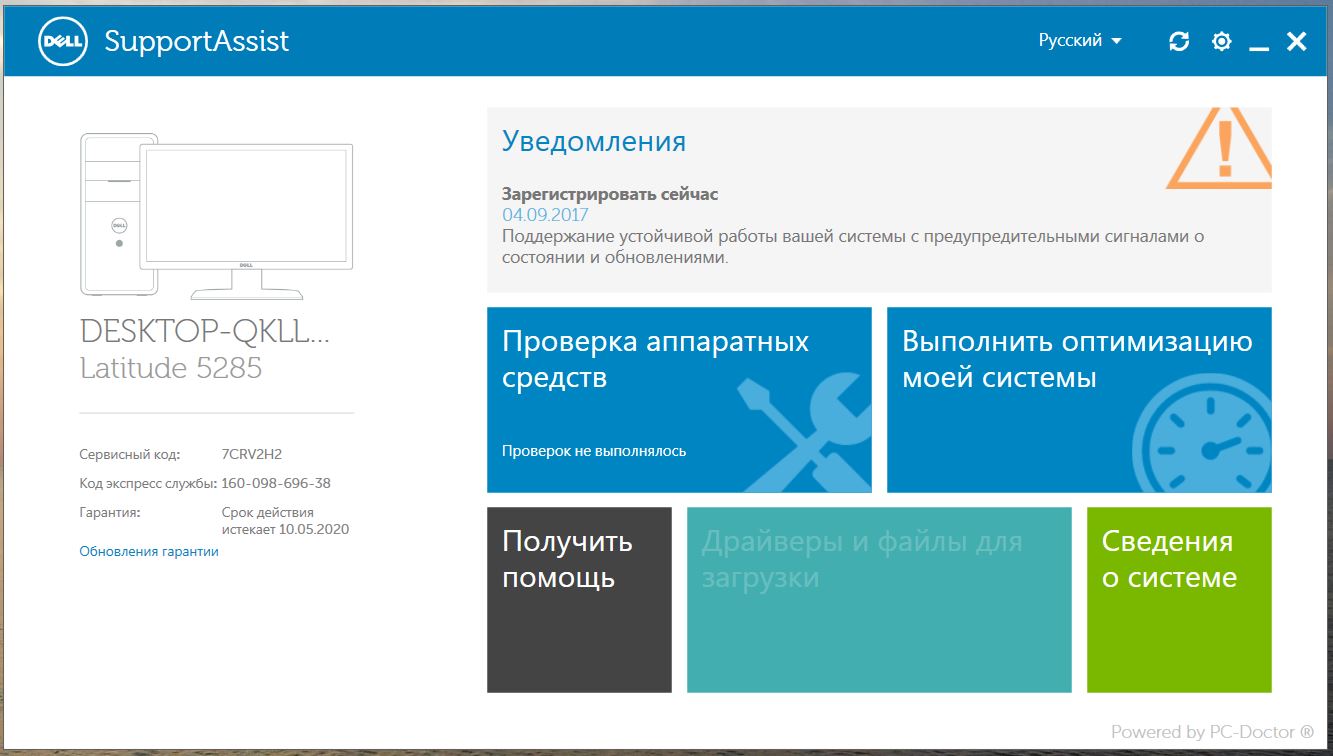Open the Выполнить оптимизацию моей системы tile

pos(1079,400)
